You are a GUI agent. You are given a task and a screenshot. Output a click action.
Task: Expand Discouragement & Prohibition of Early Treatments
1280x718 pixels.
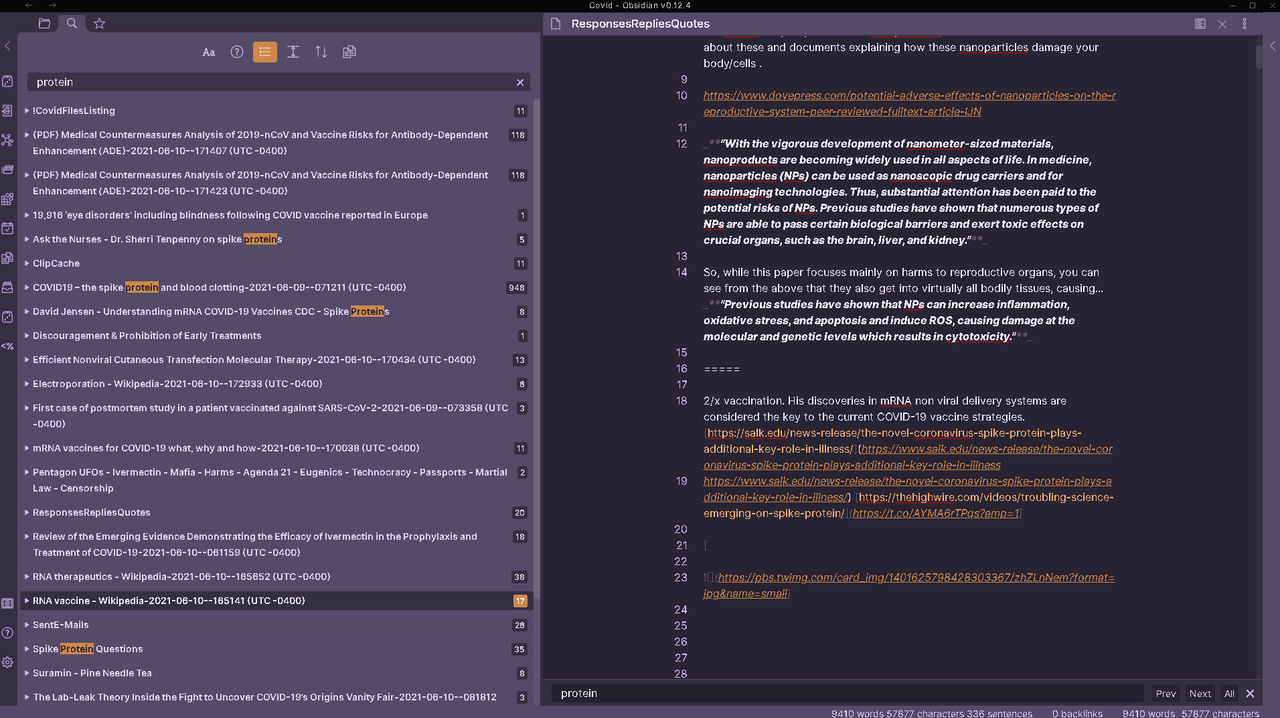point(27,336)
